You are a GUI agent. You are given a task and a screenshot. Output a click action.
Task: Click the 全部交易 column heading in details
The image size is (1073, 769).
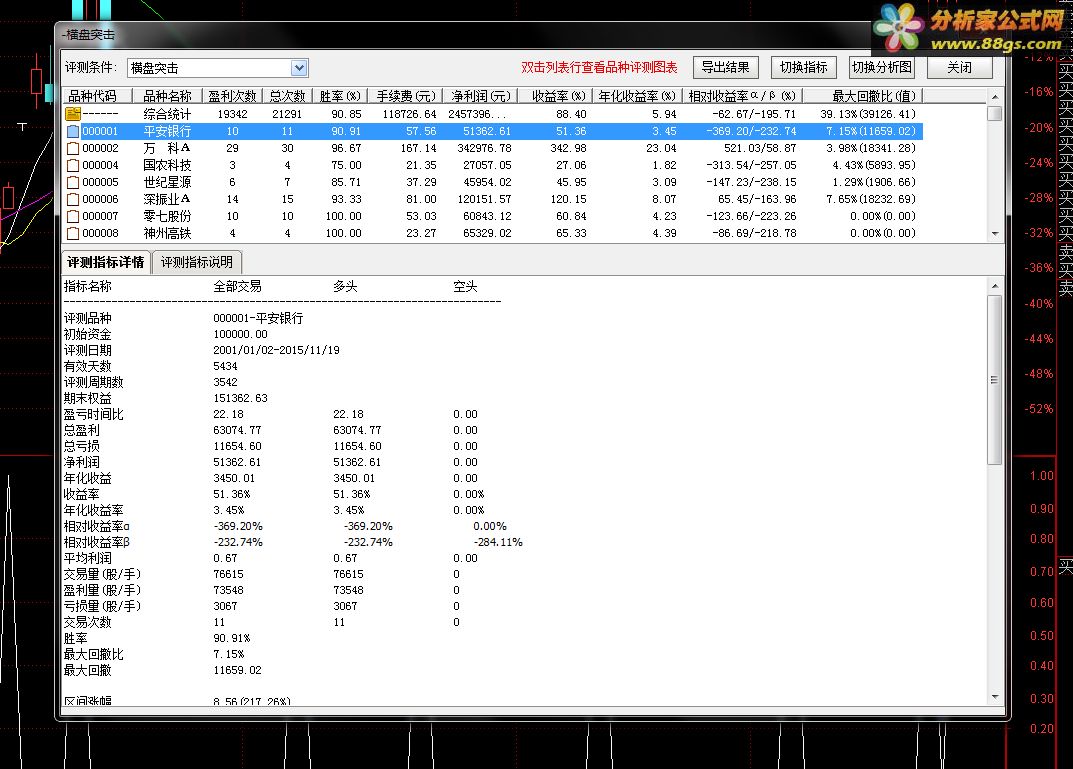pos(237,287)
